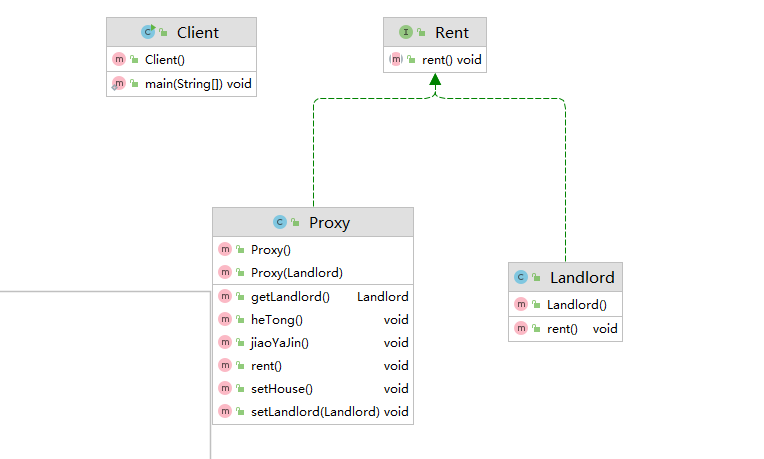Click the Landlord class icon
Viewport: 764px width, 459px height.
520,277
